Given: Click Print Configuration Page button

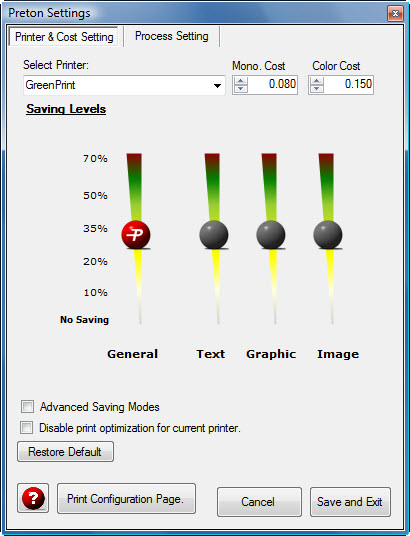Looking at the screenshot, I should coord(126,499).
